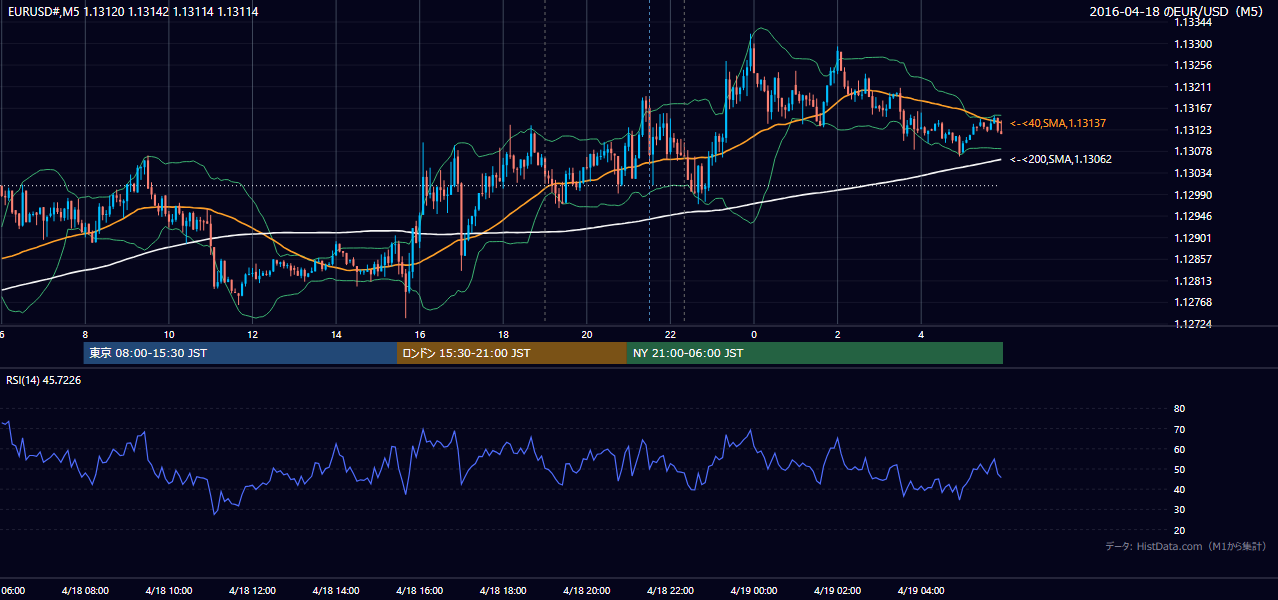Click RSI scale value 40
The height and width of the screenshot is (600, 1278).
1179,489
